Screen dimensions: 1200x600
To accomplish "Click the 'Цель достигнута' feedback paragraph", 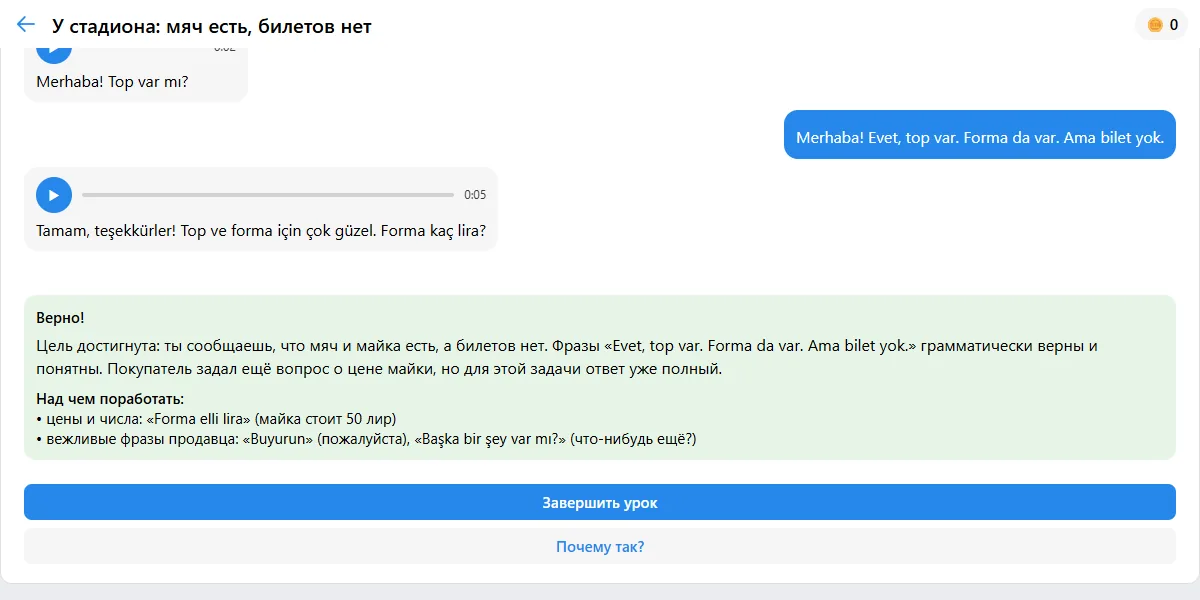I will [x=567, y=357].
